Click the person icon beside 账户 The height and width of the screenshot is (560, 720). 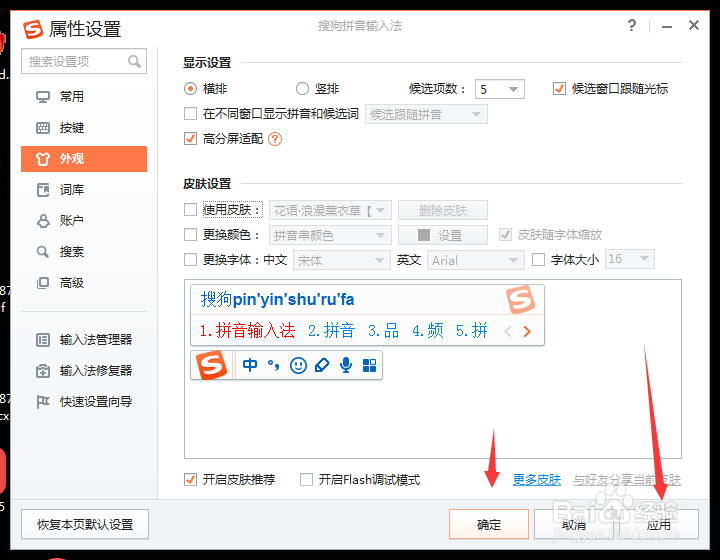pos(43,221)
